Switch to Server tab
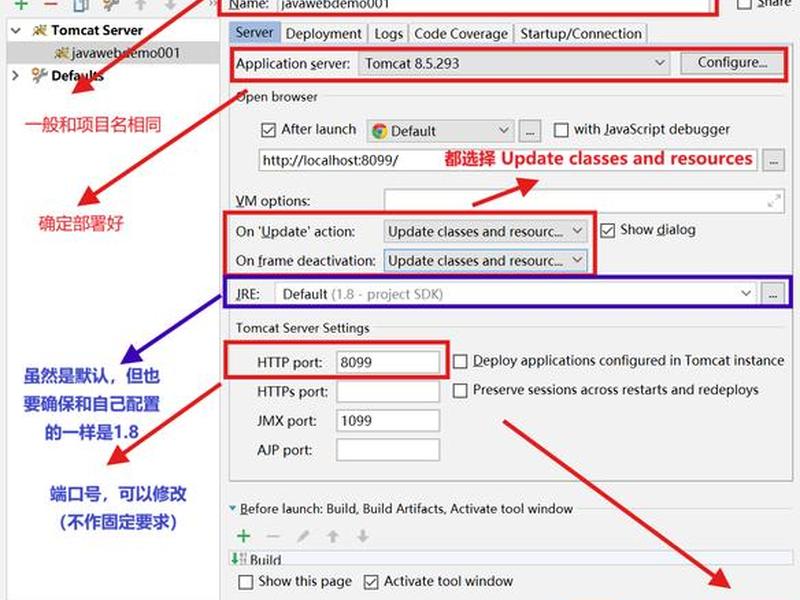Screen dimensions: 800x600 [x=254, y=33]
